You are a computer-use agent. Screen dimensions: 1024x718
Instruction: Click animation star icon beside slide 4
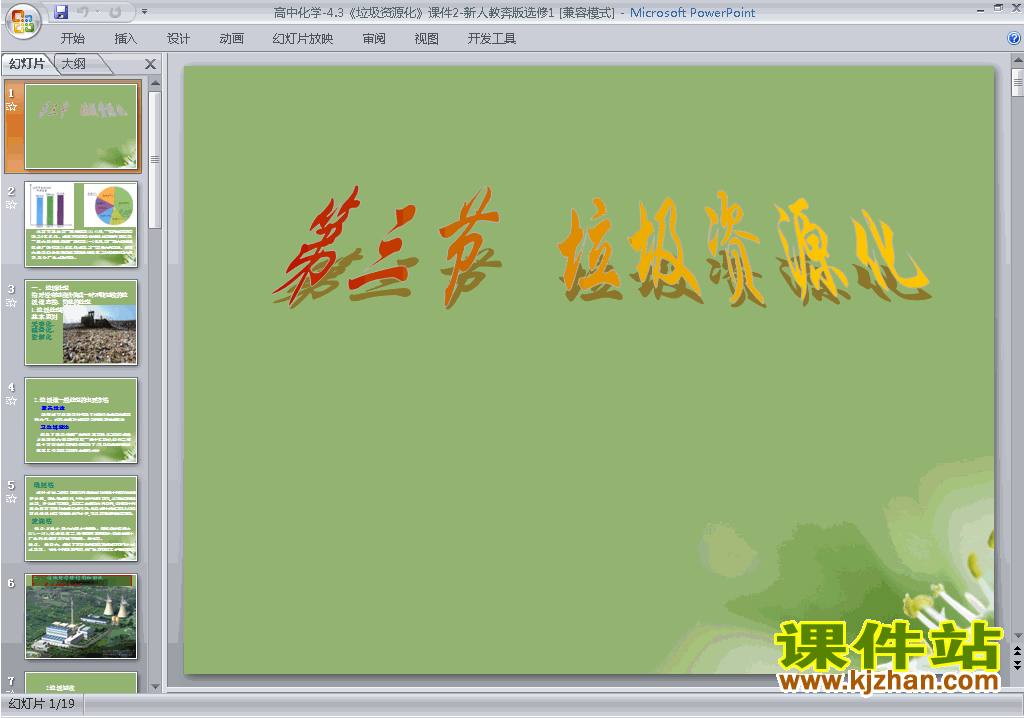point(11,400)
